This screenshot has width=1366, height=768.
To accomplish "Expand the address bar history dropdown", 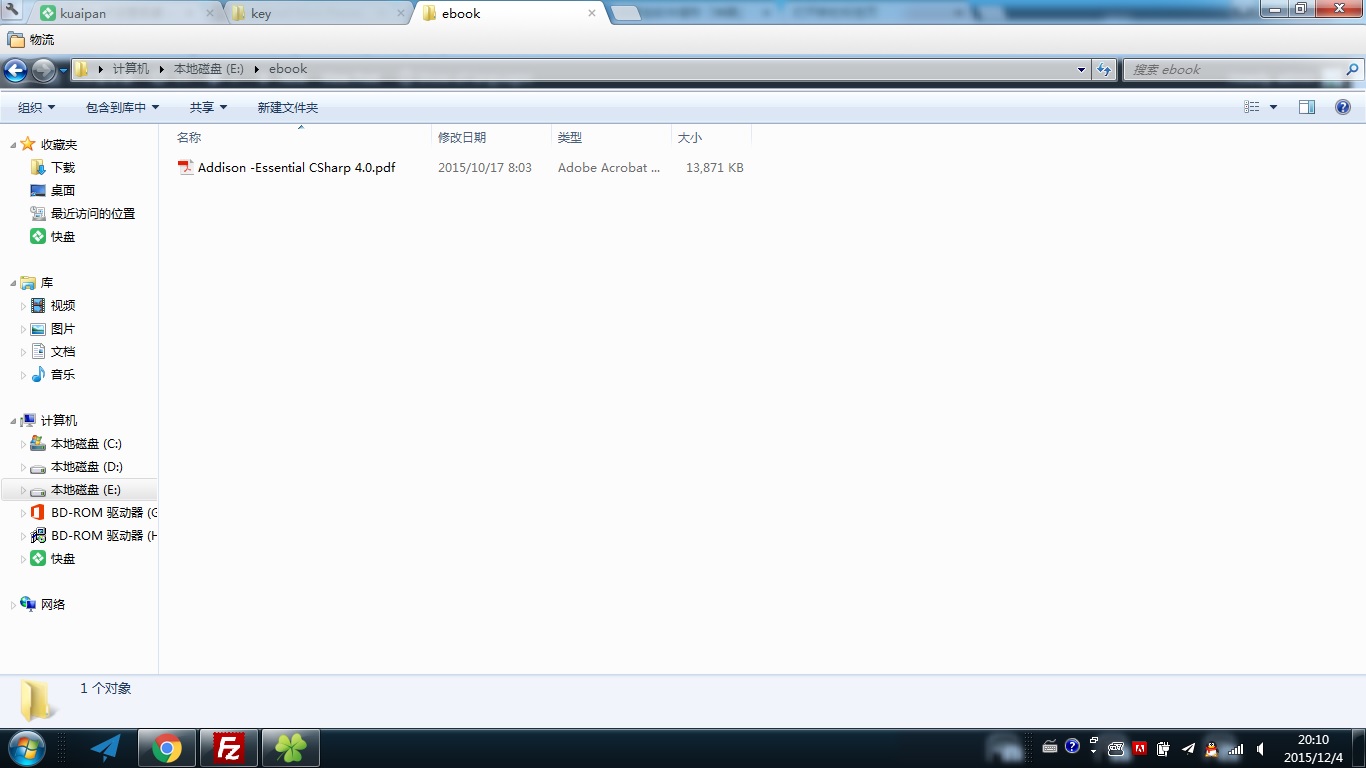I will point(1081,70).
